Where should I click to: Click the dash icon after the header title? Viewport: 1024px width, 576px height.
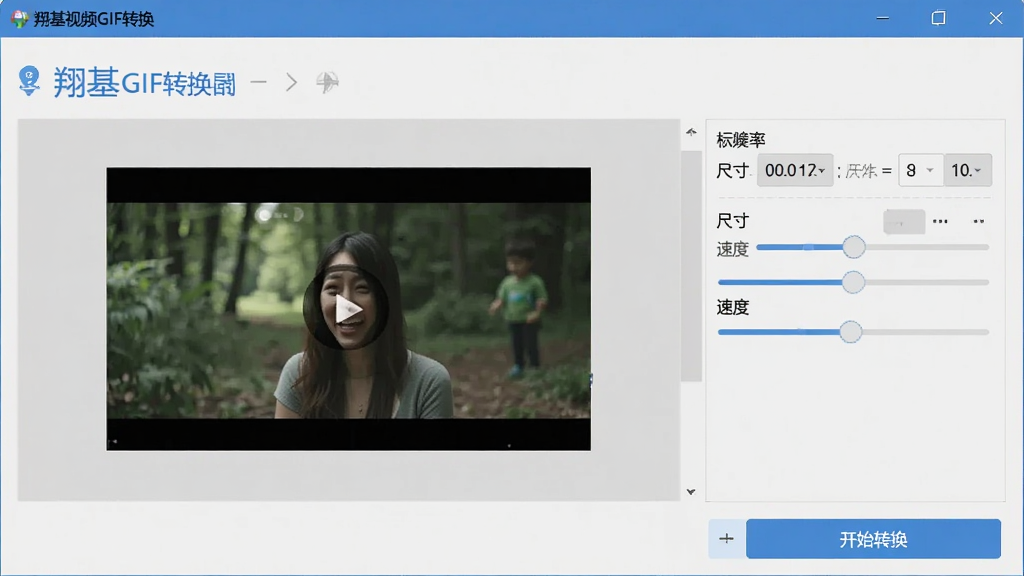click(x=259, y=82)
